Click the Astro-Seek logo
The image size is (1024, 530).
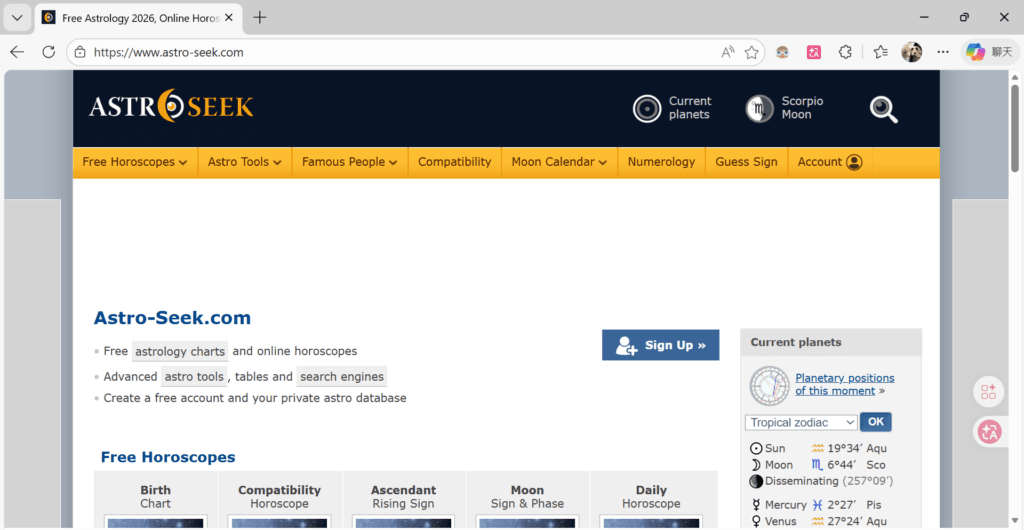point(171,107)
